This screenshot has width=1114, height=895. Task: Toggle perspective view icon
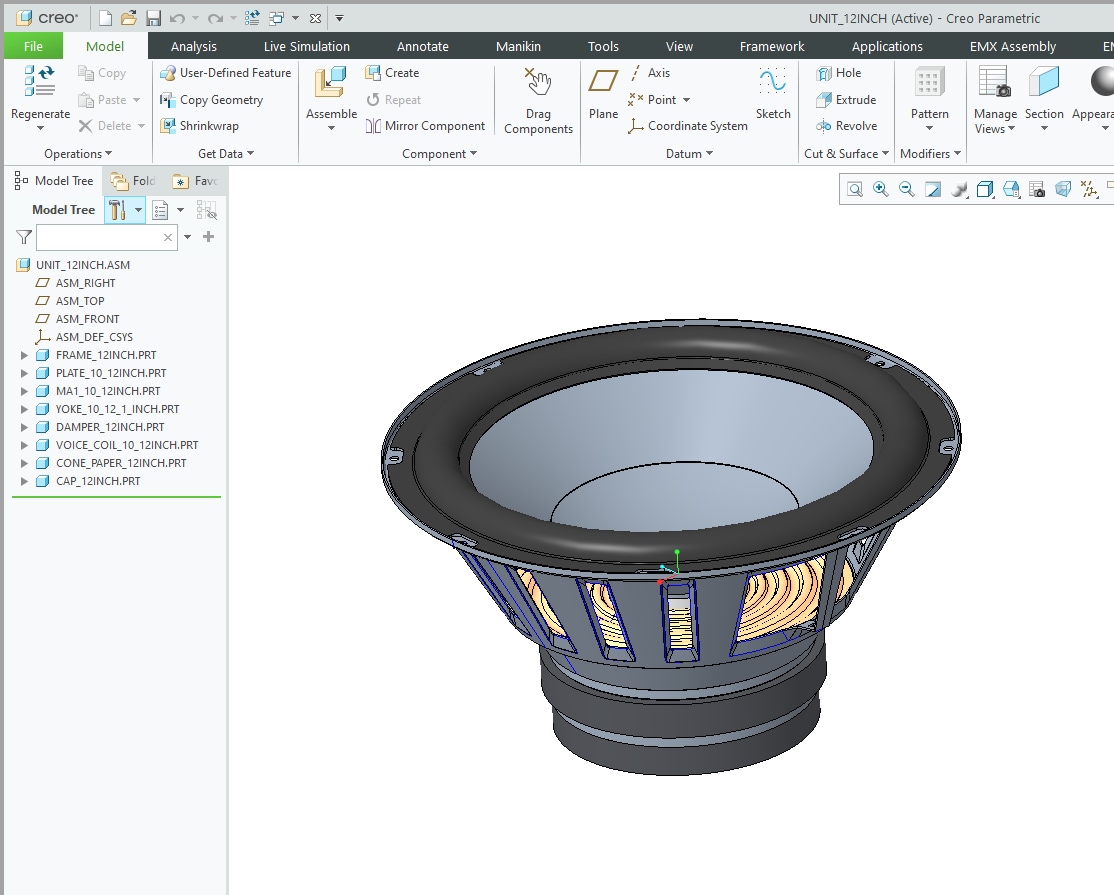pos(1063,189)
